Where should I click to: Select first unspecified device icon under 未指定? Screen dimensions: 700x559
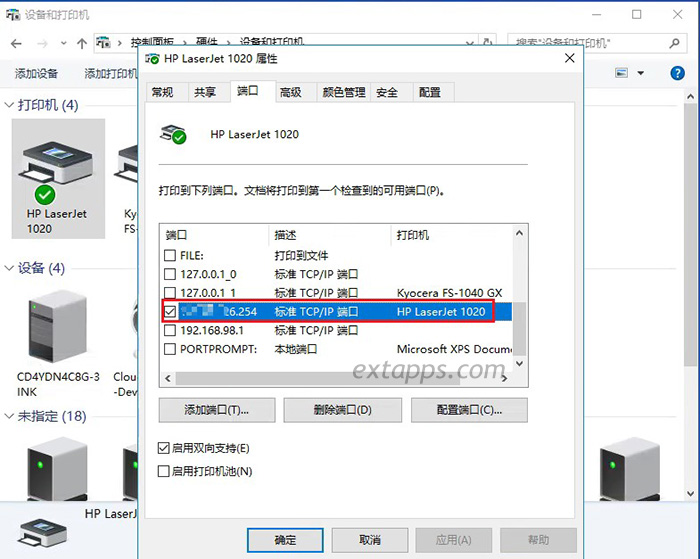coord(58,469)
